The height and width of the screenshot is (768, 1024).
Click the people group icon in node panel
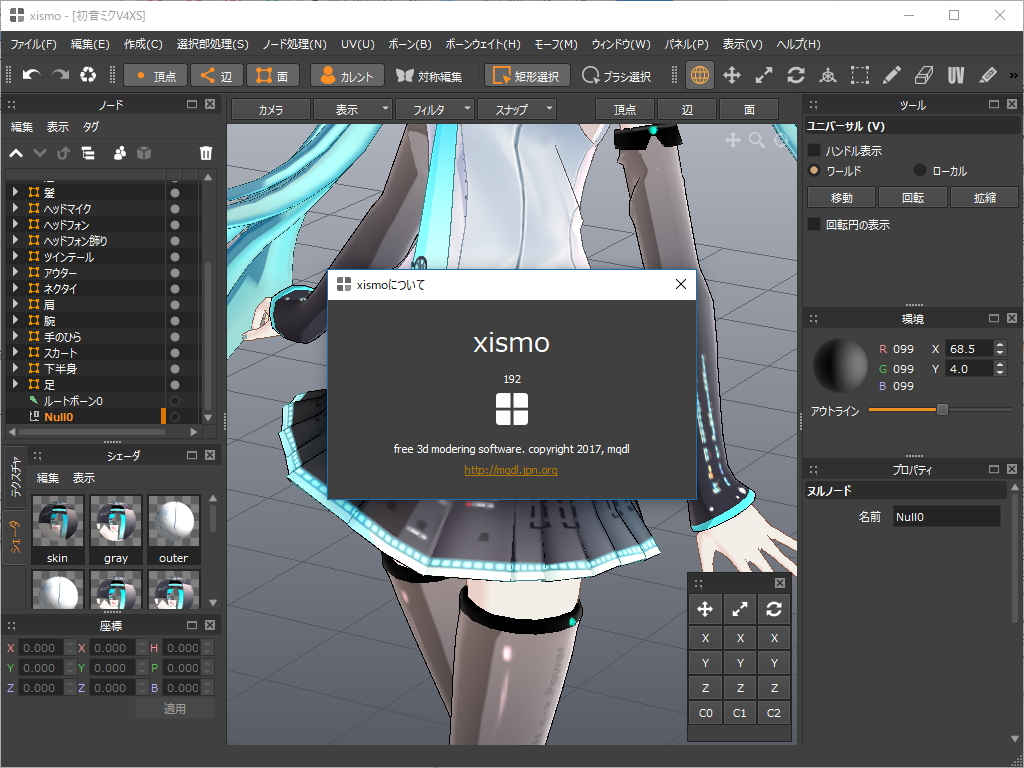120,153
